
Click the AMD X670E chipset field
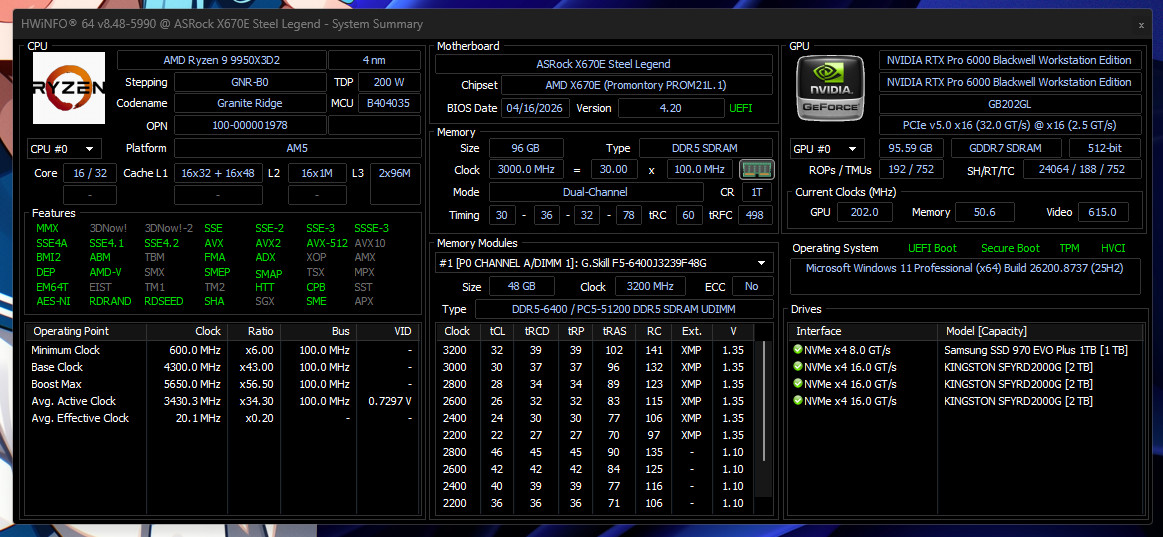[x=636, y=85]
